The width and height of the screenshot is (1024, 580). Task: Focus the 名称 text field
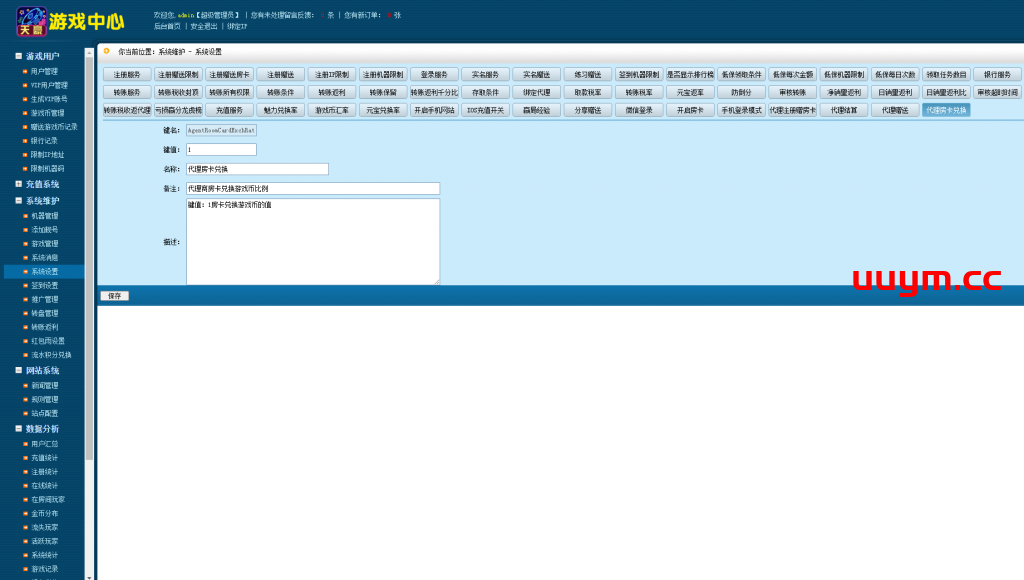(257, 169)
